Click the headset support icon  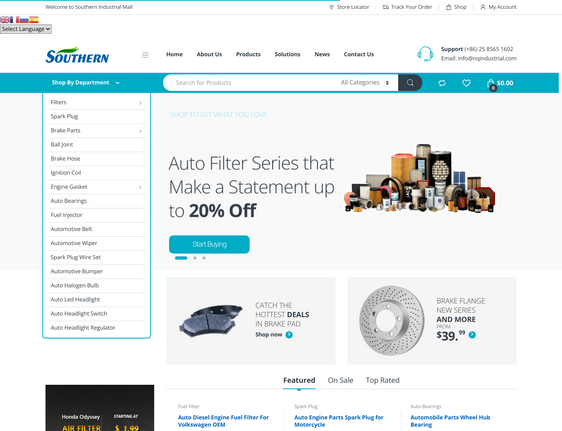(425, 54)
